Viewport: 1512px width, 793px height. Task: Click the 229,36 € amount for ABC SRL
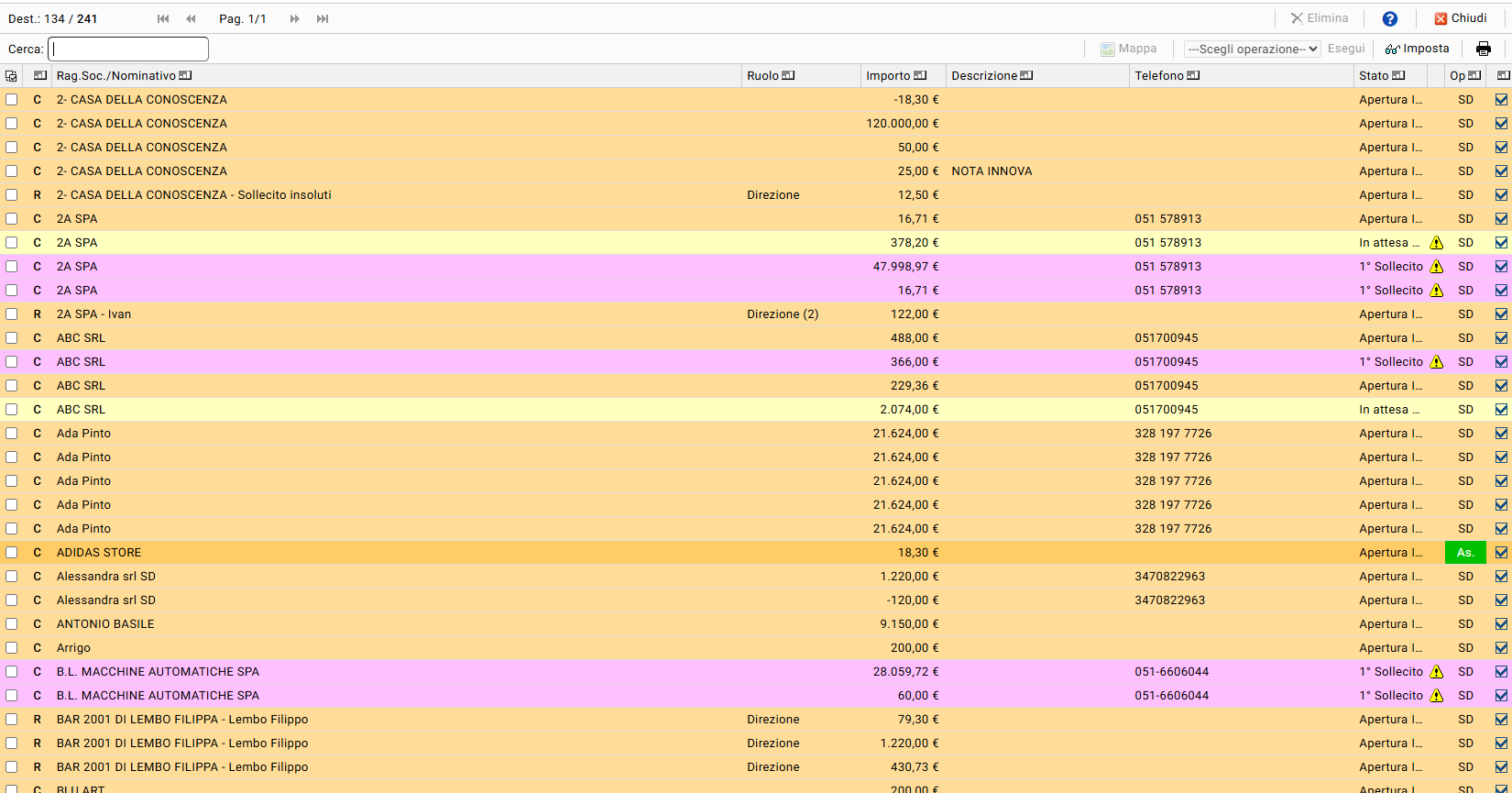coord(915,386)
